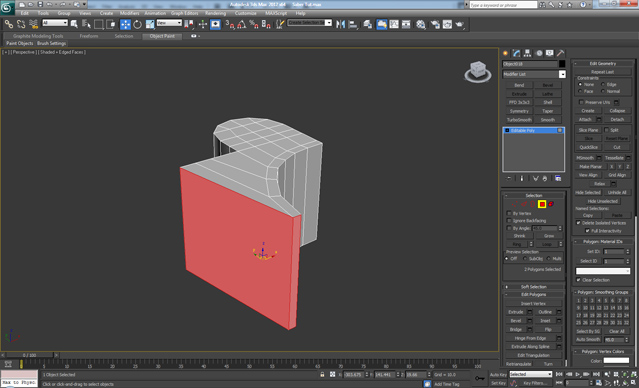The width and height of the screenshot is (639, 388).
Task: Click the Hide Unselected button
Action: [x=603, y=201]
